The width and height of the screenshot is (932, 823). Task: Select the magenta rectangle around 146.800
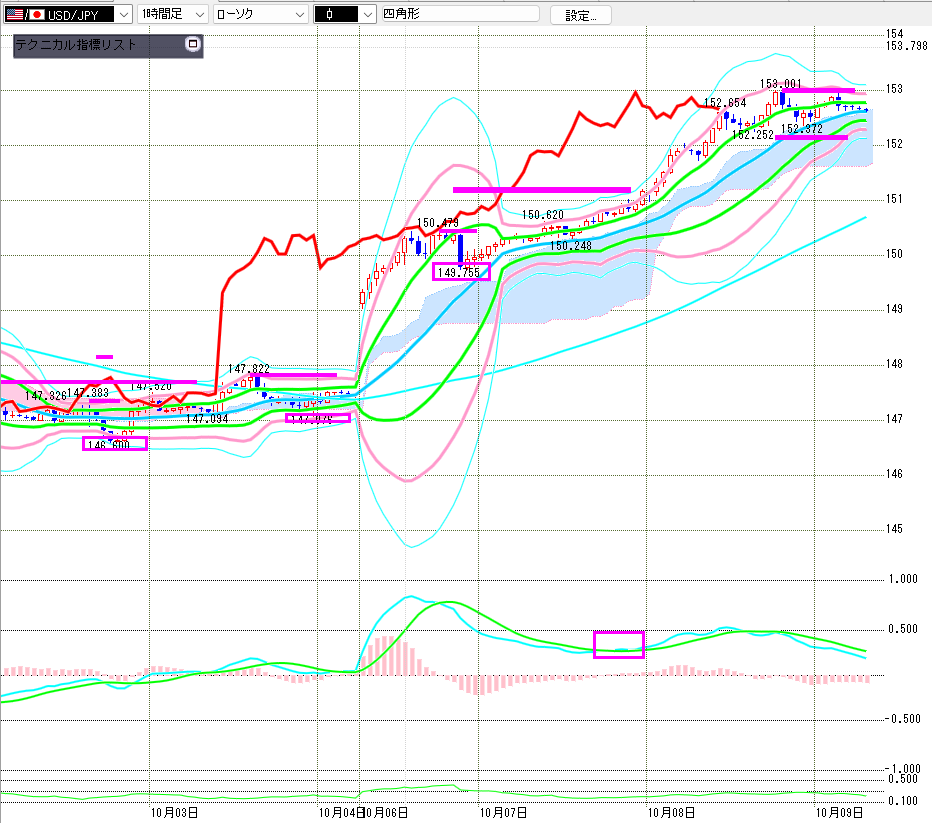(x=114, y=443)
